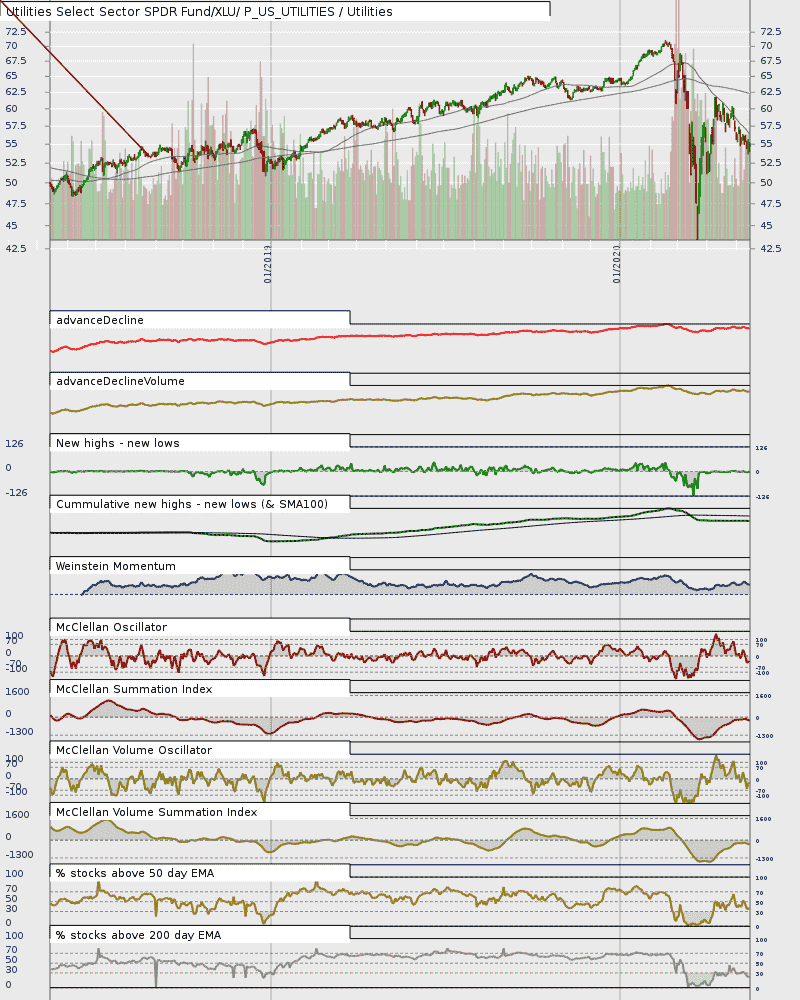Click the -1300 value left of McClellan Volume Summation Index
Viewport: 800px width, 1000px height.
coord(19,855)
